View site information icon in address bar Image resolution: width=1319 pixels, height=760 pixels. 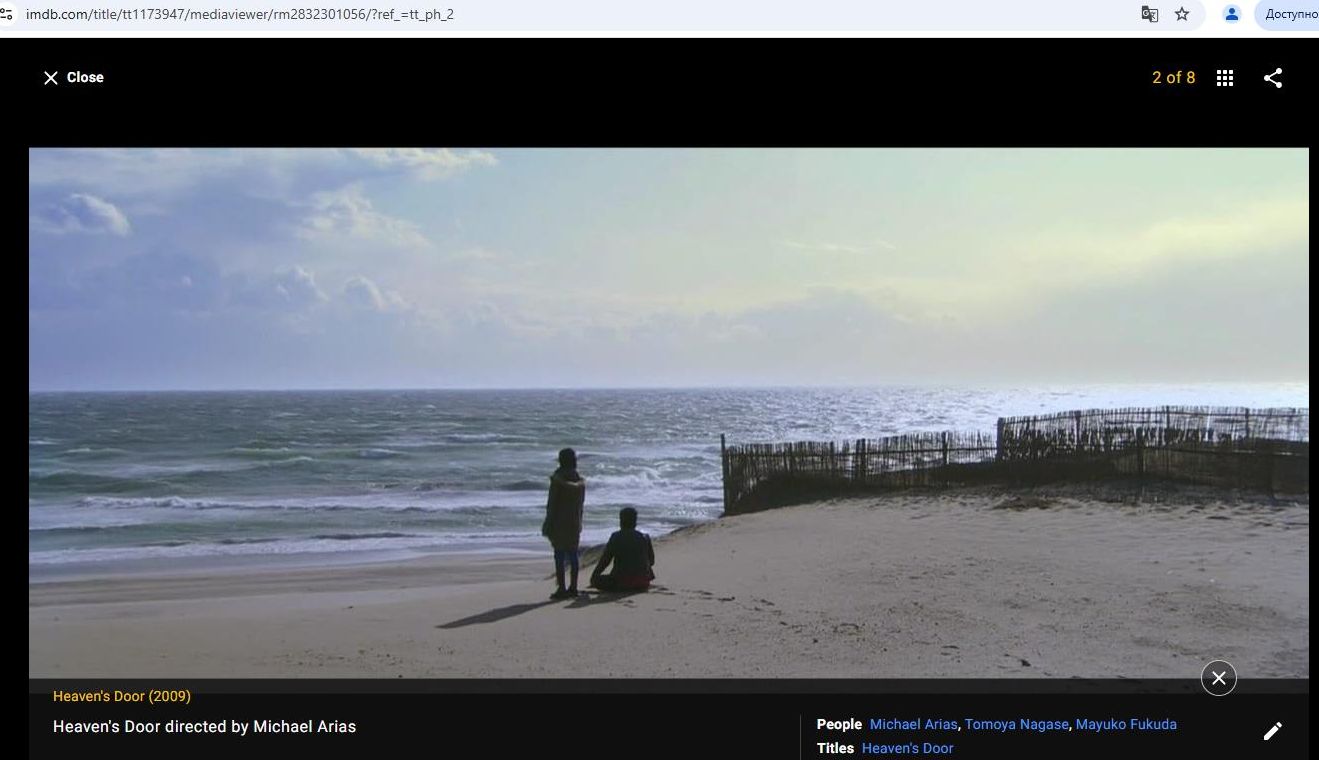7,14
